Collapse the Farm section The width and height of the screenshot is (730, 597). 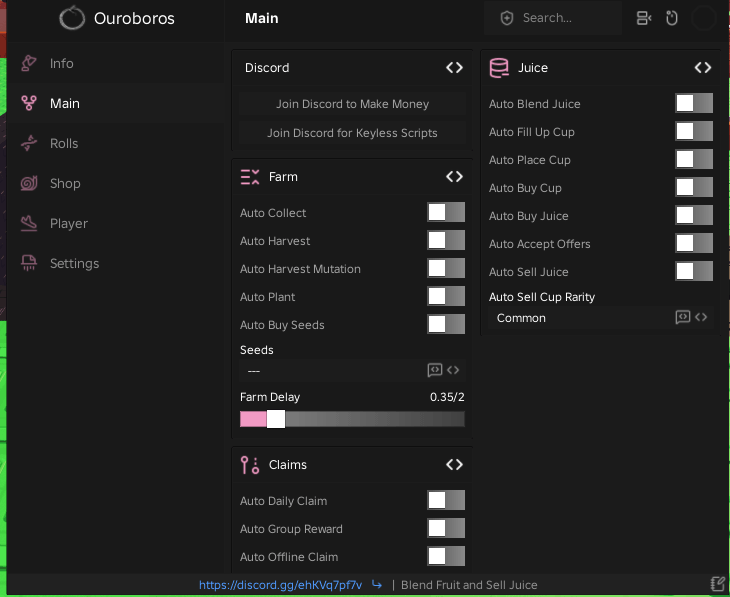454,176
